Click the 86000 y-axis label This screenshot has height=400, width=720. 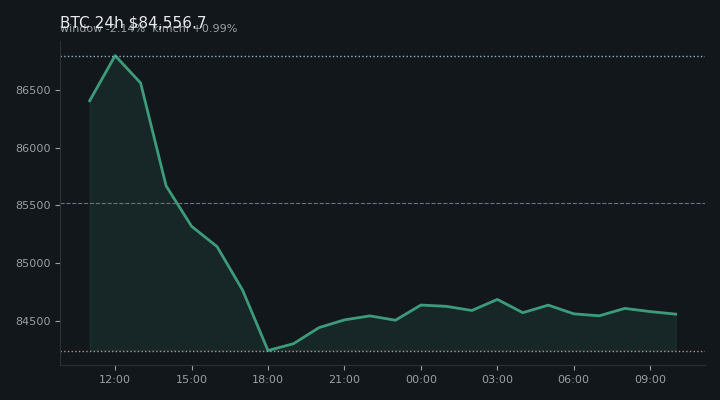tap(33, 148)
